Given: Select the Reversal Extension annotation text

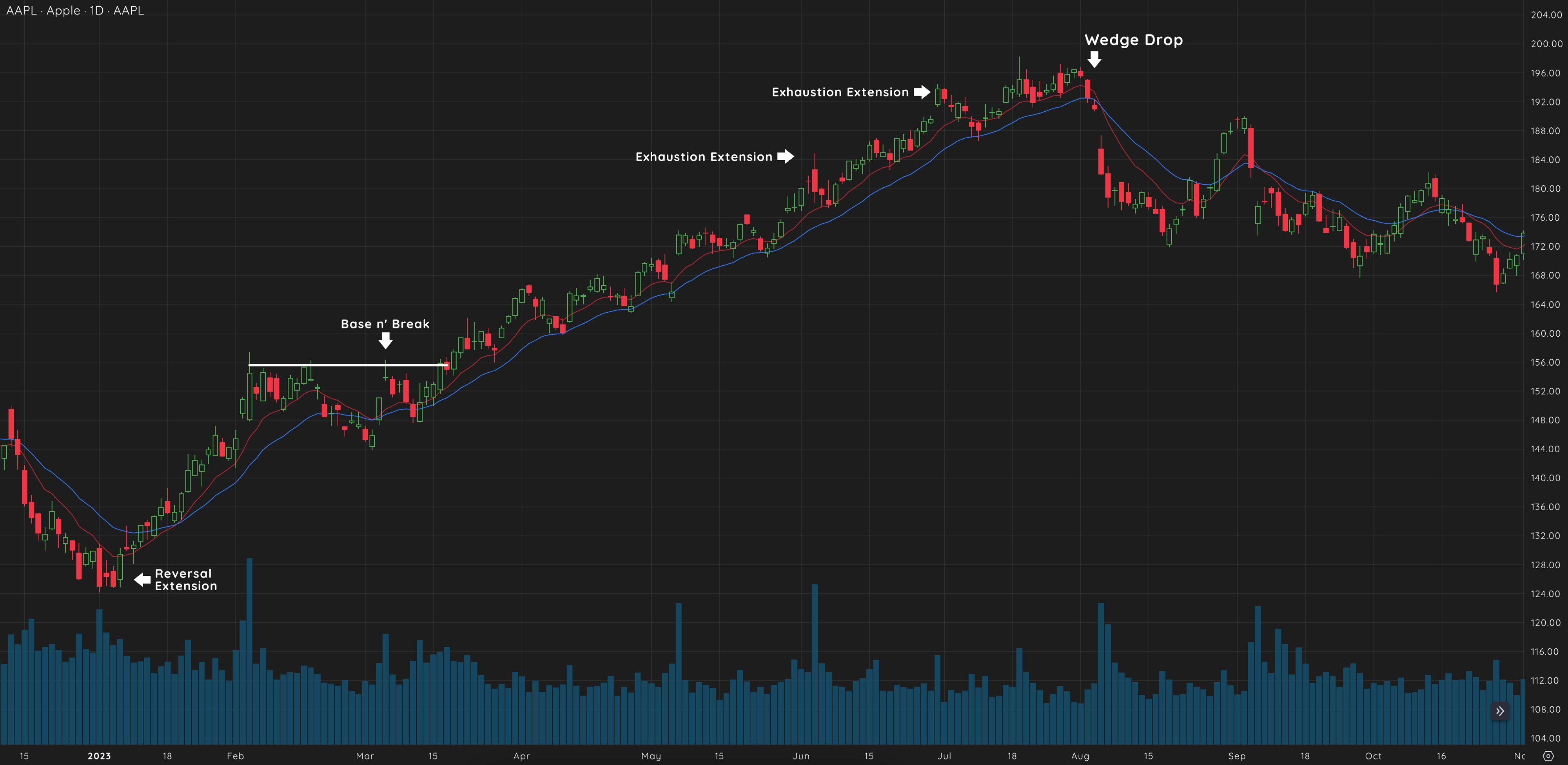Looking at the screenshot, I should [186, 579].
